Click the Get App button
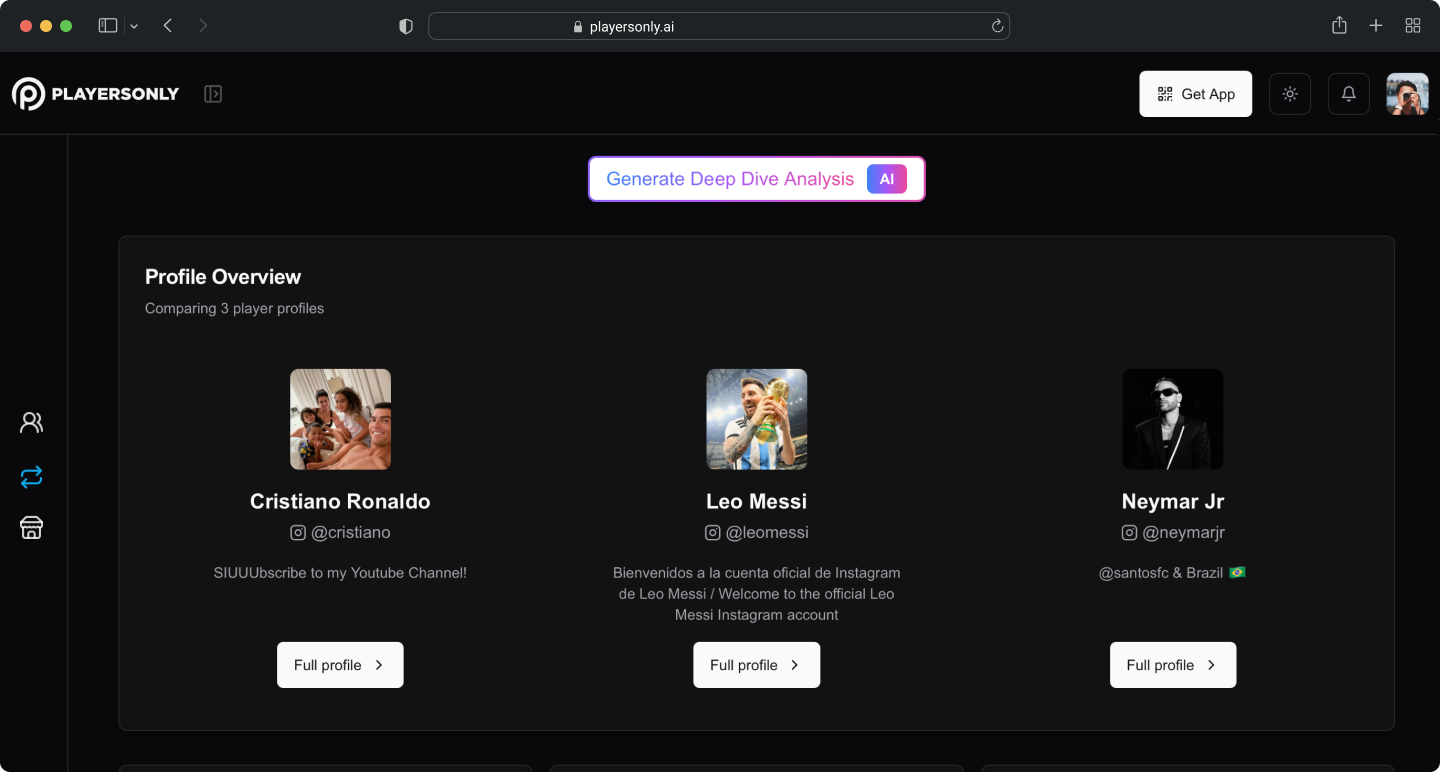 coord(1195,94)
